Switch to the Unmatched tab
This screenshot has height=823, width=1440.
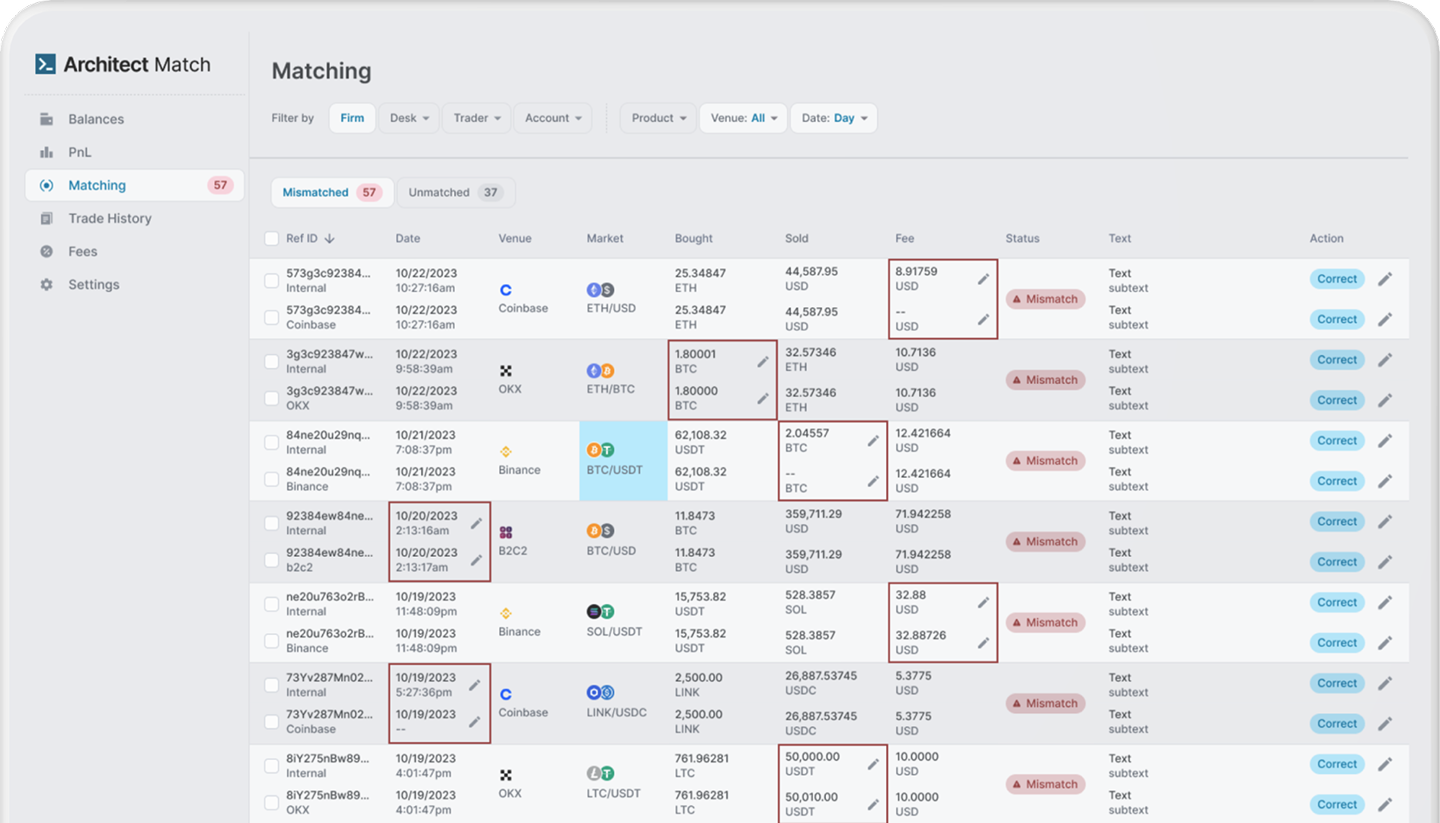[455, 192]
